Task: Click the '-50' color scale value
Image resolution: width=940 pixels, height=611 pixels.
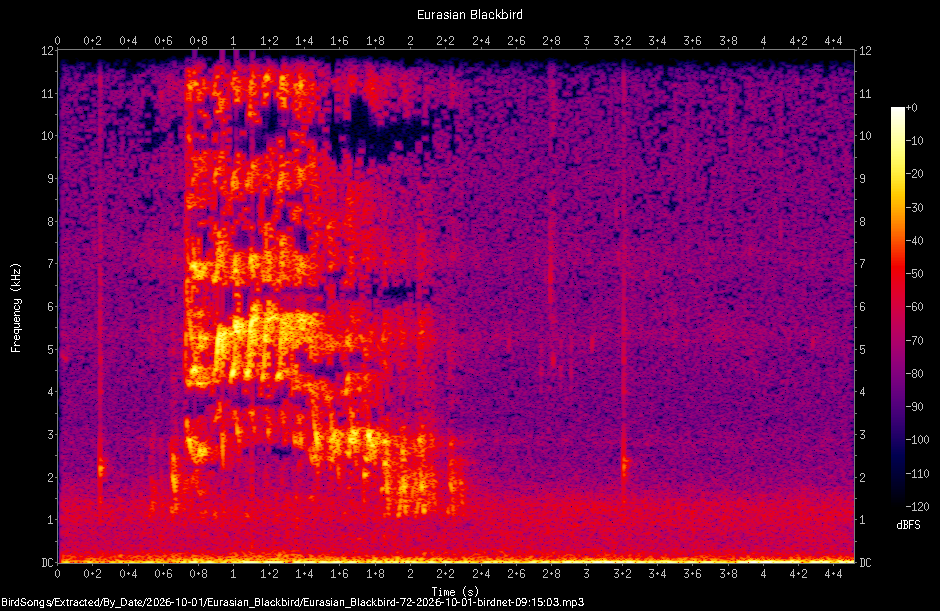Action: click(x=914, y=273)
